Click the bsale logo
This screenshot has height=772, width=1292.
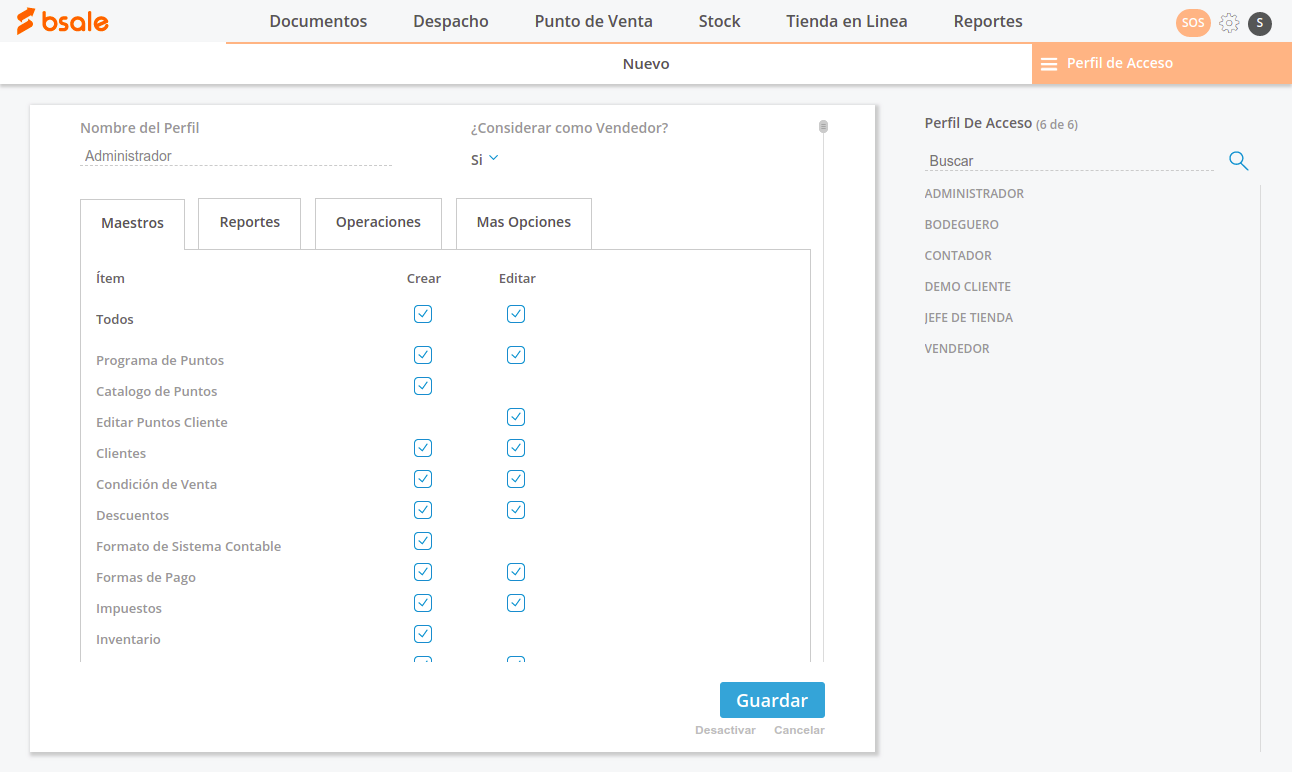(62, 21)
